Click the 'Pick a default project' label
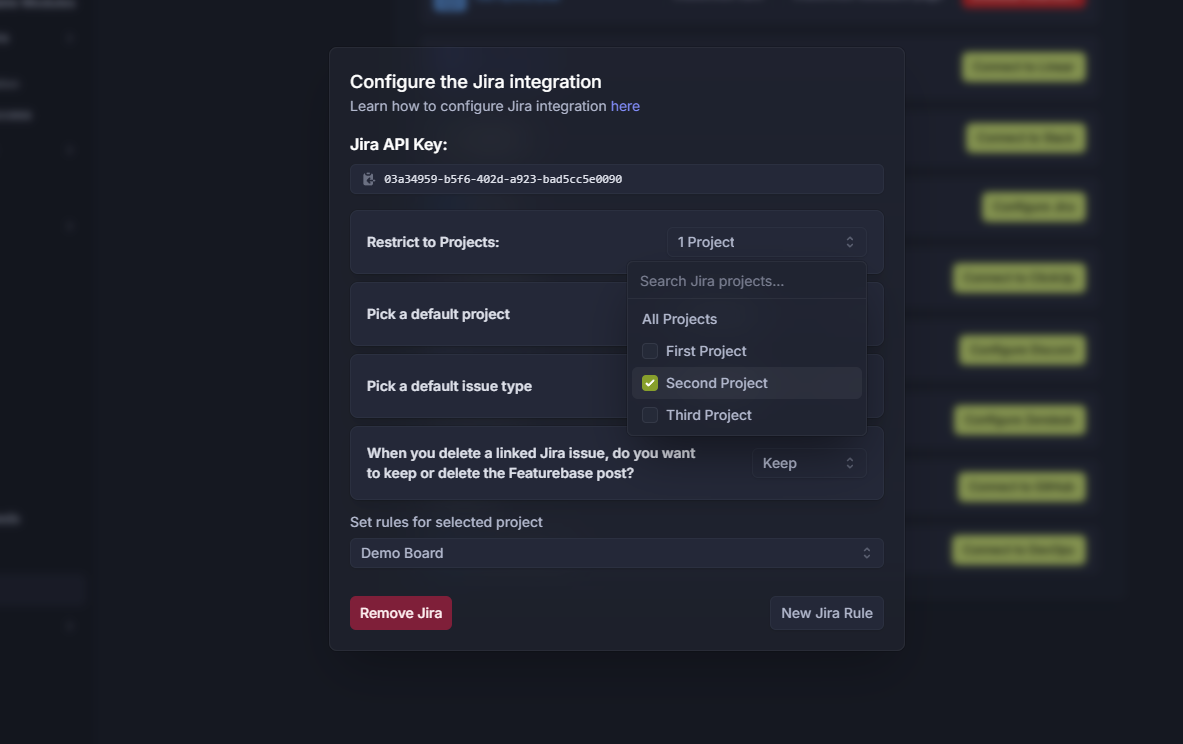 click(438, 314)
